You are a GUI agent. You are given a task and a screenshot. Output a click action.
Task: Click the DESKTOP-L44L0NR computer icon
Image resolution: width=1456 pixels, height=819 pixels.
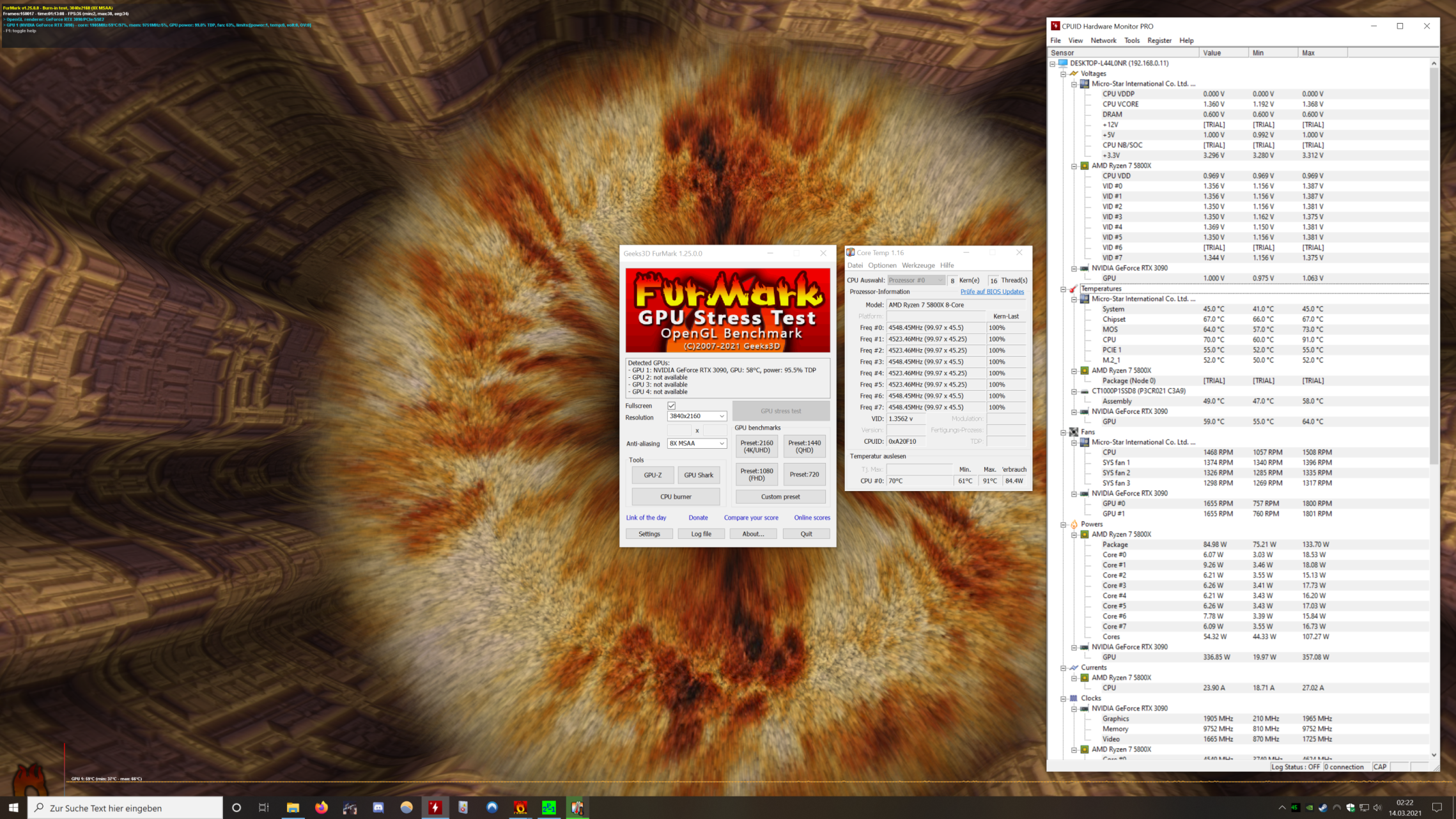point(1063,63)
